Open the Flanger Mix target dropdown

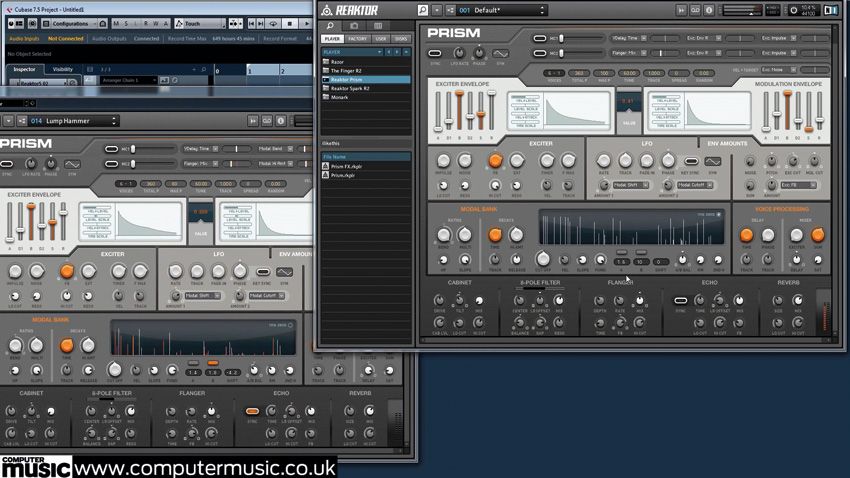tap(629, 53)
